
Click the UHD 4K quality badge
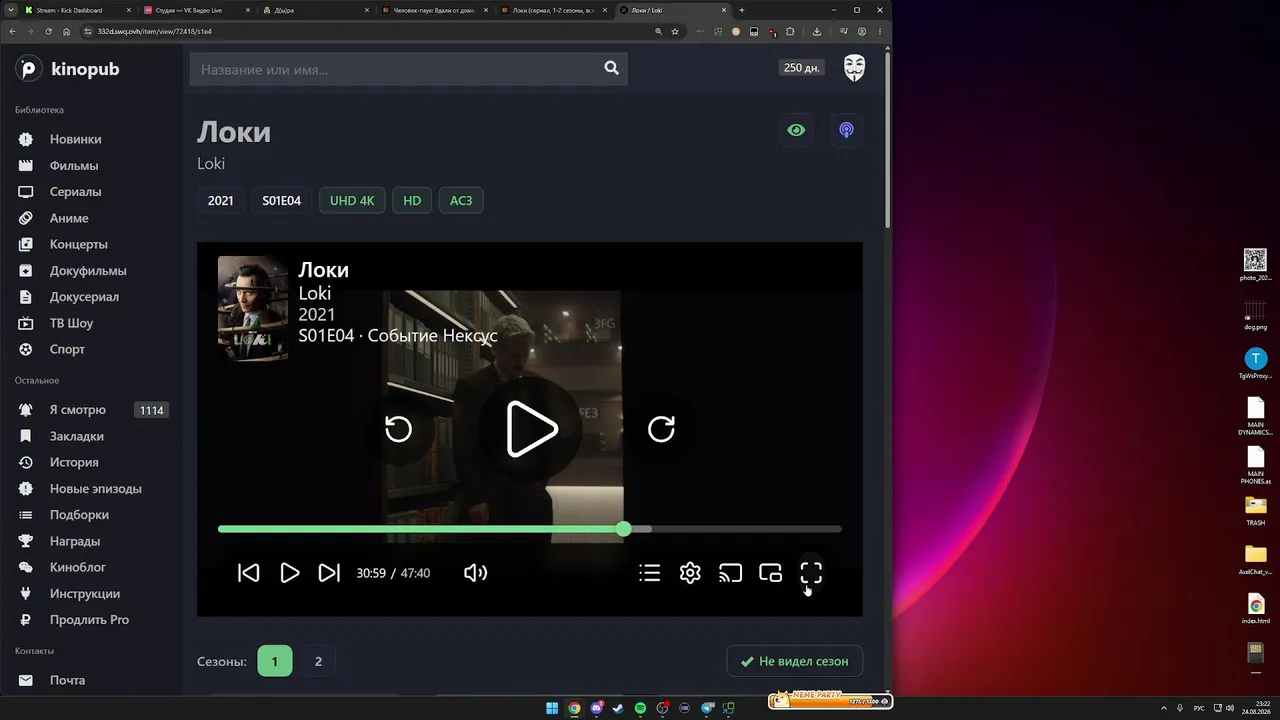(352, 200)
